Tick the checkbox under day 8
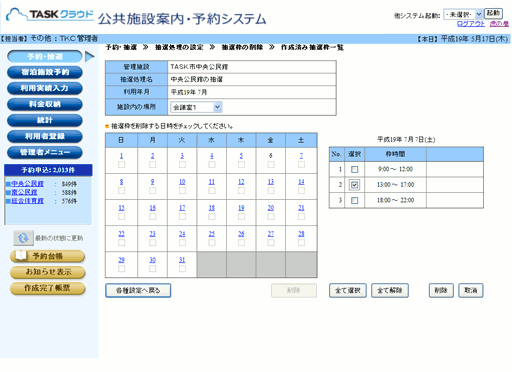512x372 pixels. [x=122, y=190]
